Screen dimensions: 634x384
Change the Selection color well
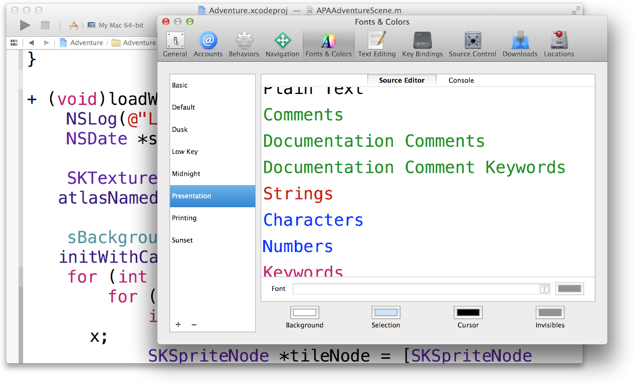click(x=386, y=312)
